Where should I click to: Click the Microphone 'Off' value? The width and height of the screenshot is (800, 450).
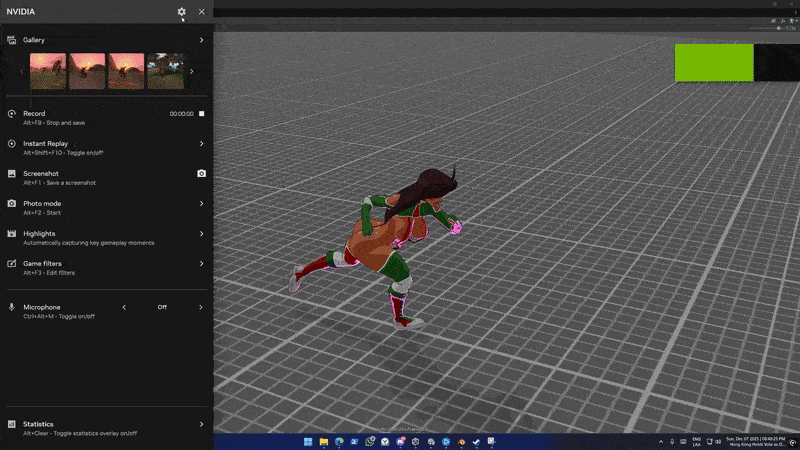click(162, 307)
